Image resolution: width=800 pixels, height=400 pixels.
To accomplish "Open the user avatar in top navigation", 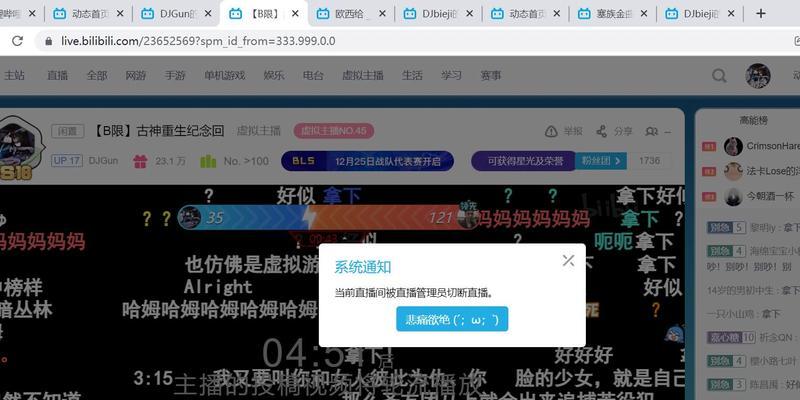I will click(x=758, y=76).
